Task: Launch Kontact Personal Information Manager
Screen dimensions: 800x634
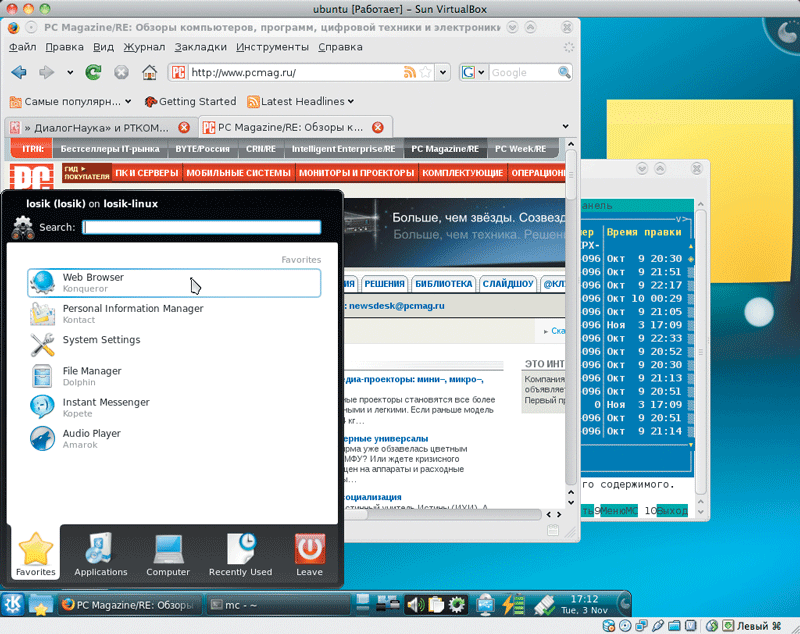Action: 174,314
